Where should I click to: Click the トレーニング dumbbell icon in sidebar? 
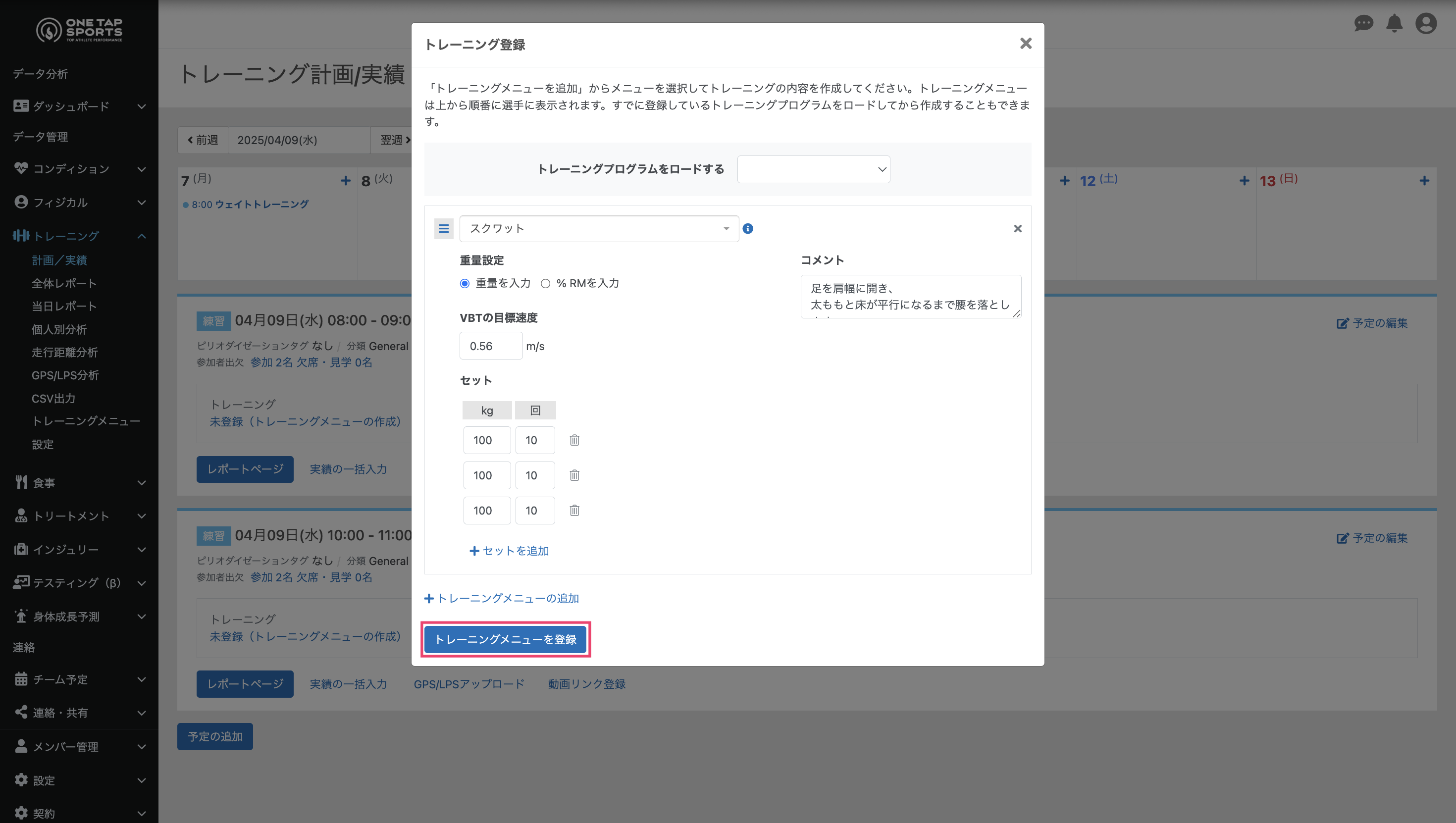click(21, 236)
